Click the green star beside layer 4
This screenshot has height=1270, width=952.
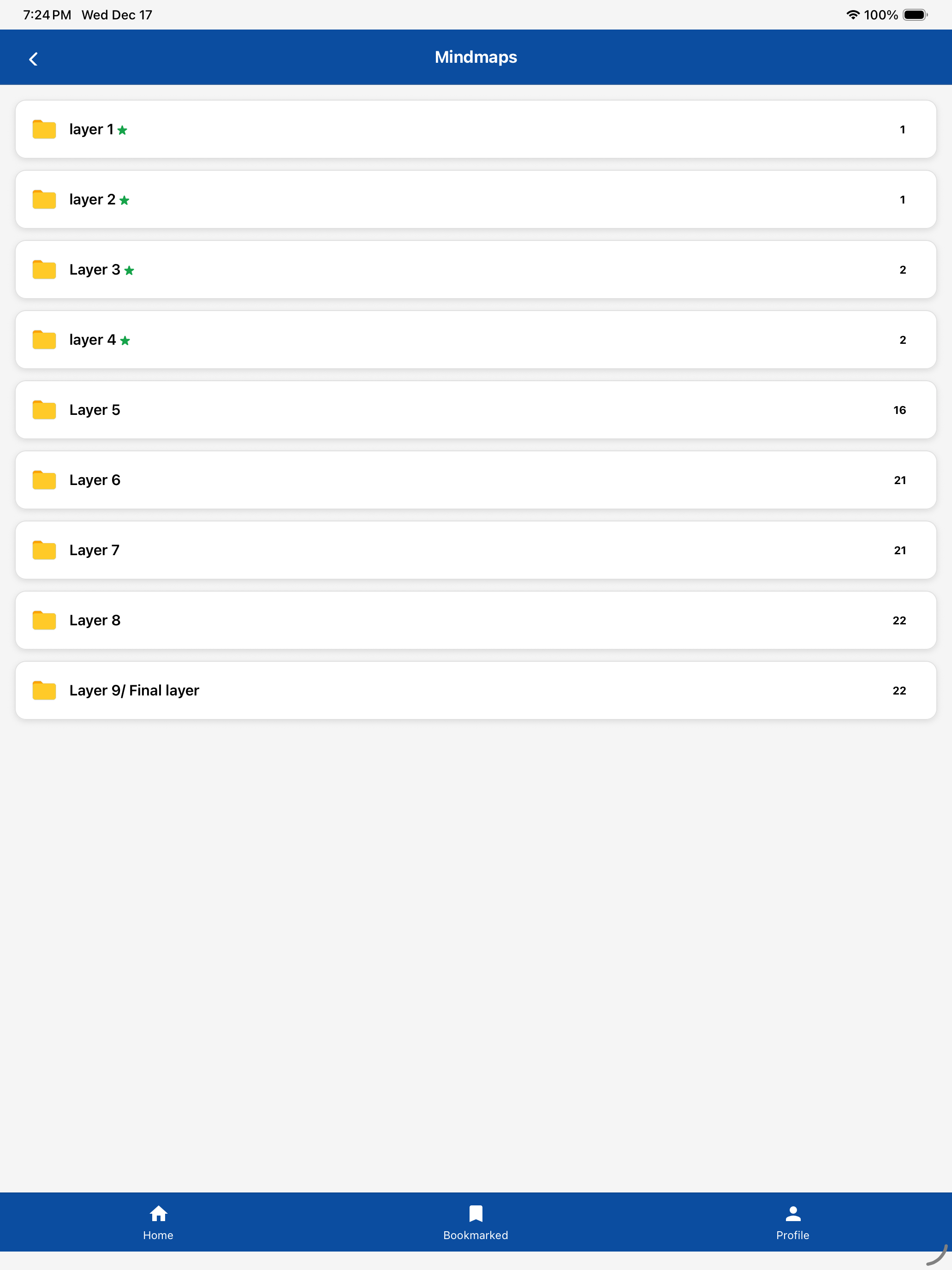125,341
